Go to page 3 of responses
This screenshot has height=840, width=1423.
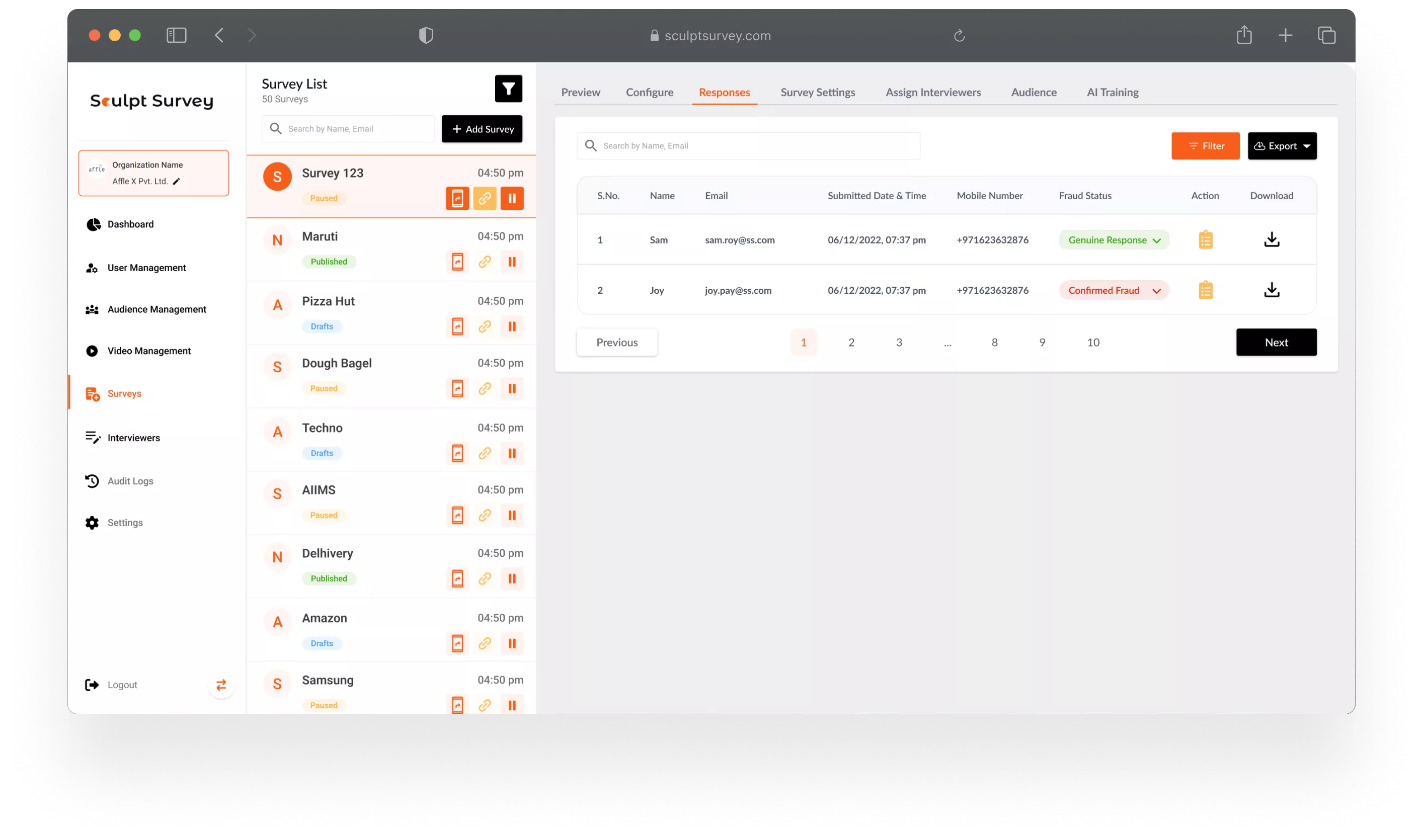point(899,343)
